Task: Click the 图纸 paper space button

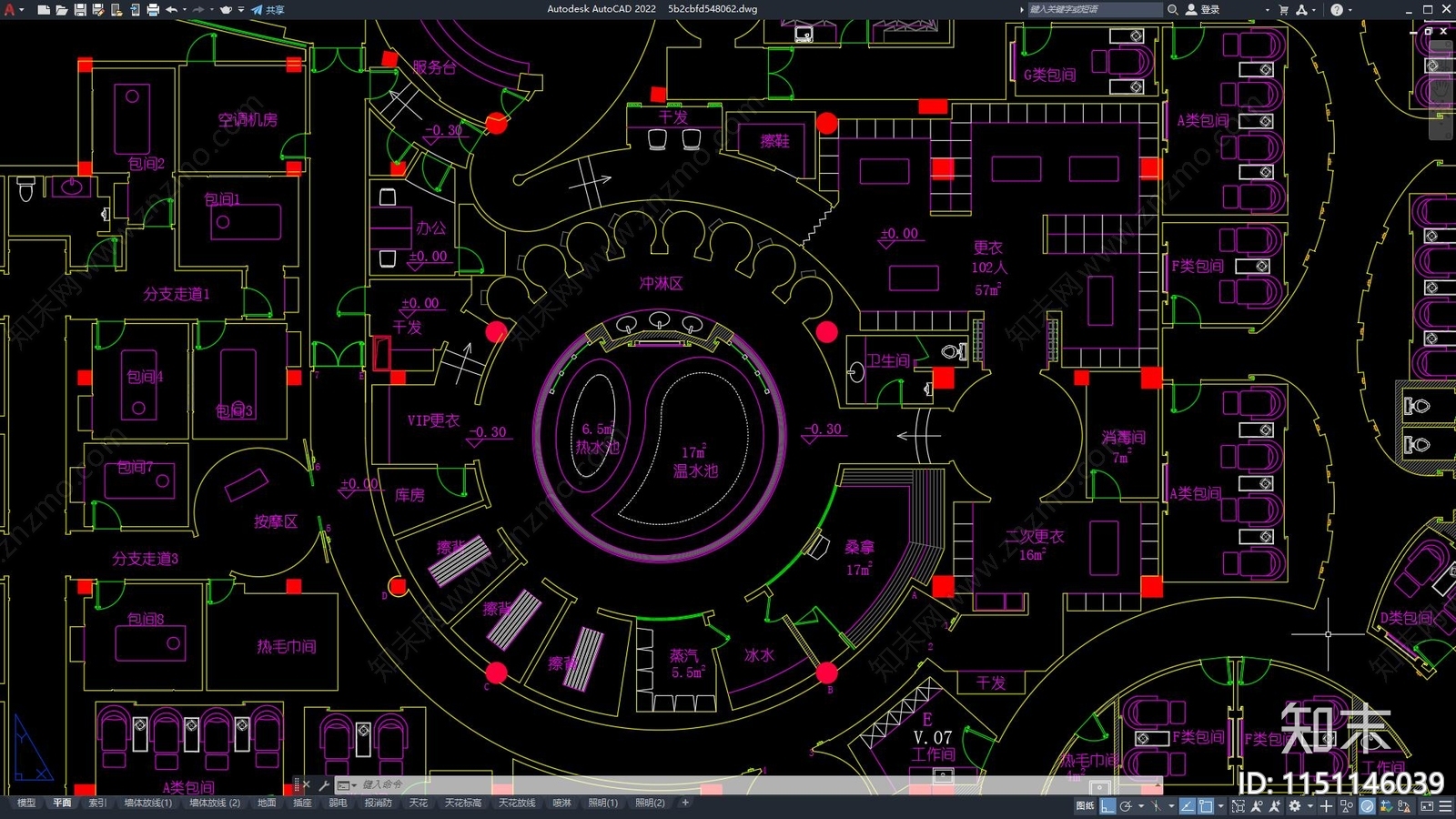Action: point(1085,805)
